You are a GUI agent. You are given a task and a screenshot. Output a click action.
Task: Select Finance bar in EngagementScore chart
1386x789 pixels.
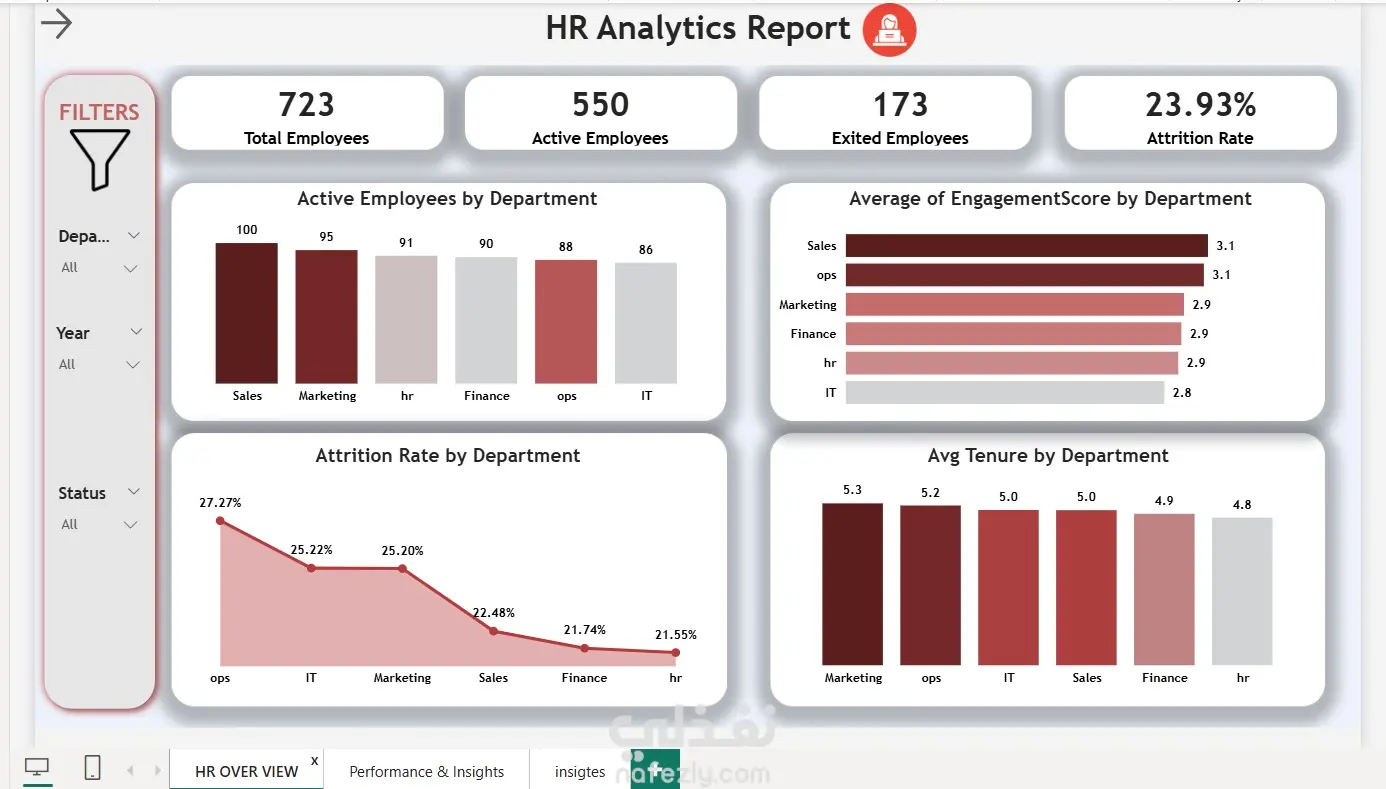(1014, 333)
